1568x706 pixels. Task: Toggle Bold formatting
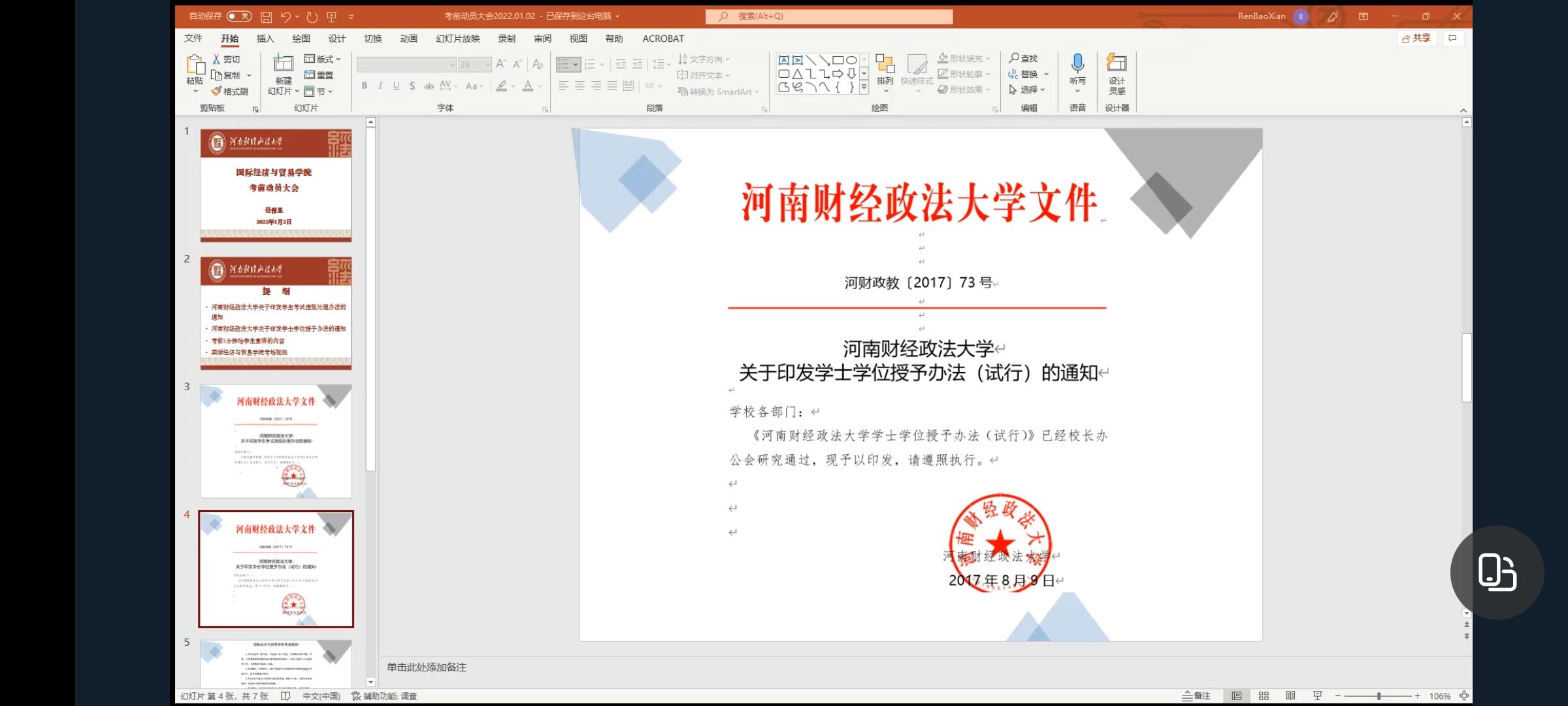pyautogui.click(x=364, y=86)
